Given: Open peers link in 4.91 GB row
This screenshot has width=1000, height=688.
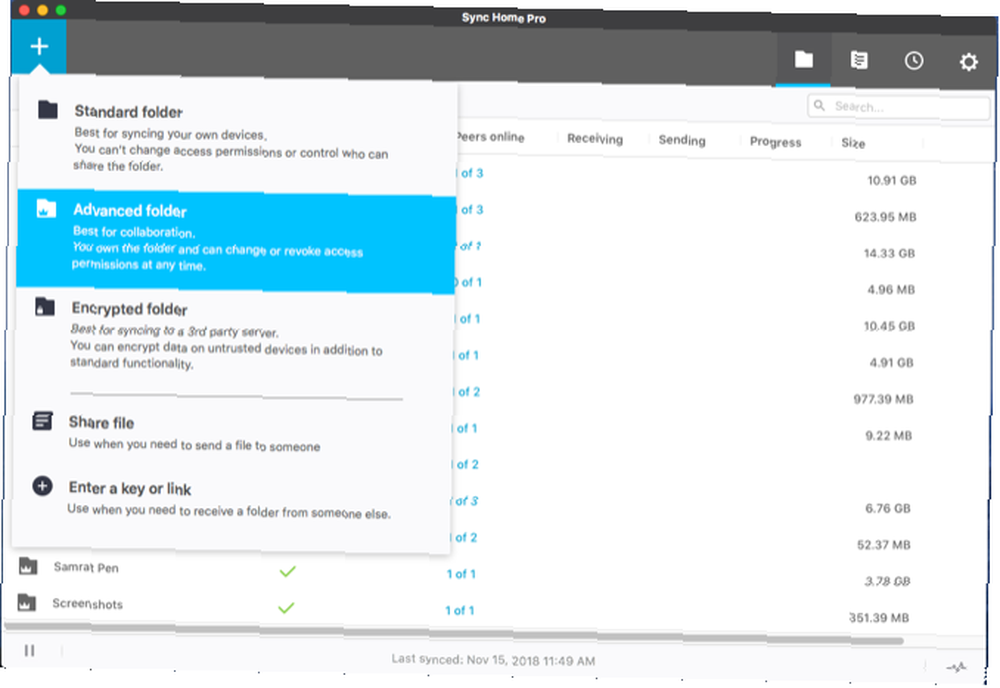Looking at the screenshot, I should pyautogui.click(x=467, y=355).
